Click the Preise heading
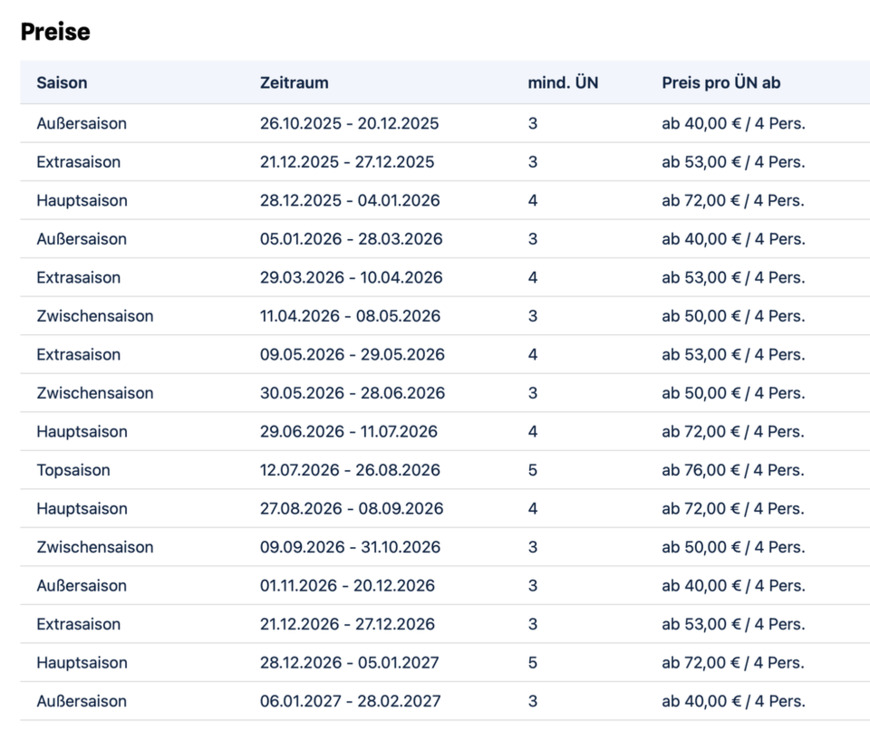This screenshot has height=750, width=870. [x=56, y=32]
